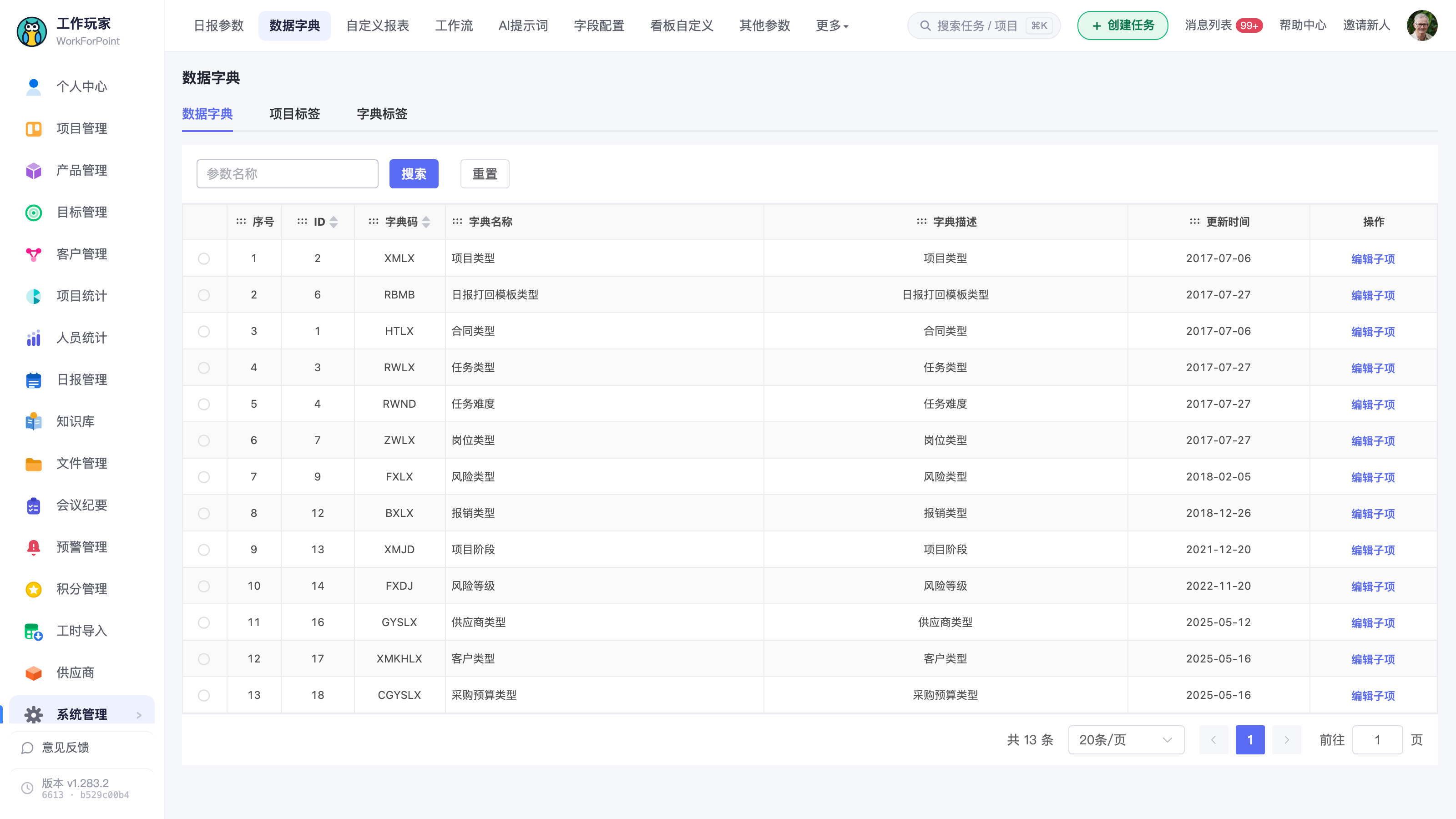This screenshot has width=1456, height=819.
Task: Select the radio button for 风险等级 row
Action: pyautogui.click(x=204, y=586)
